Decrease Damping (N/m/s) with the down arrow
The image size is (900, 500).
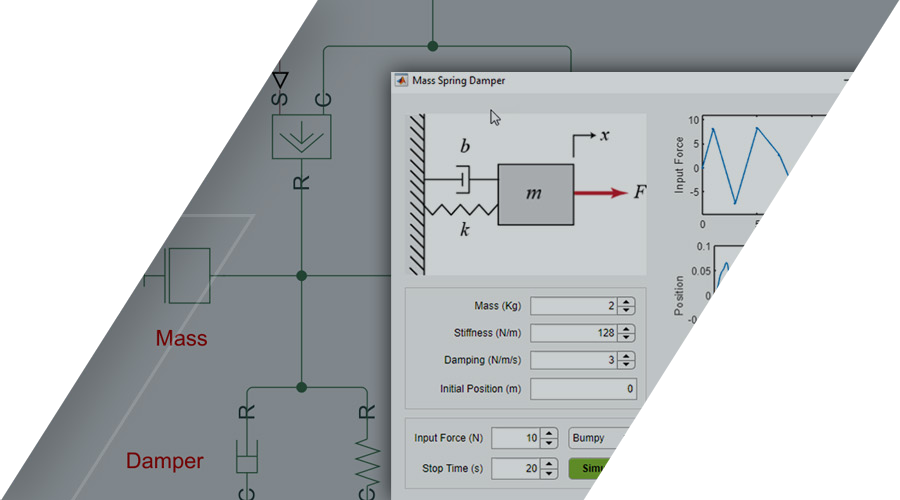(x=626, y=365)
